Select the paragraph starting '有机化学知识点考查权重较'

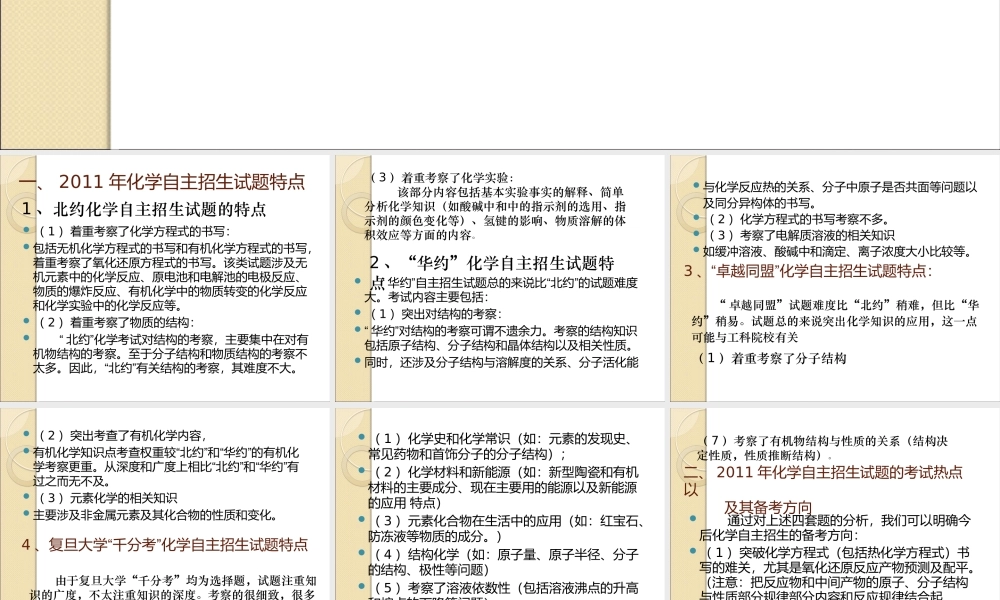(166, 467)
